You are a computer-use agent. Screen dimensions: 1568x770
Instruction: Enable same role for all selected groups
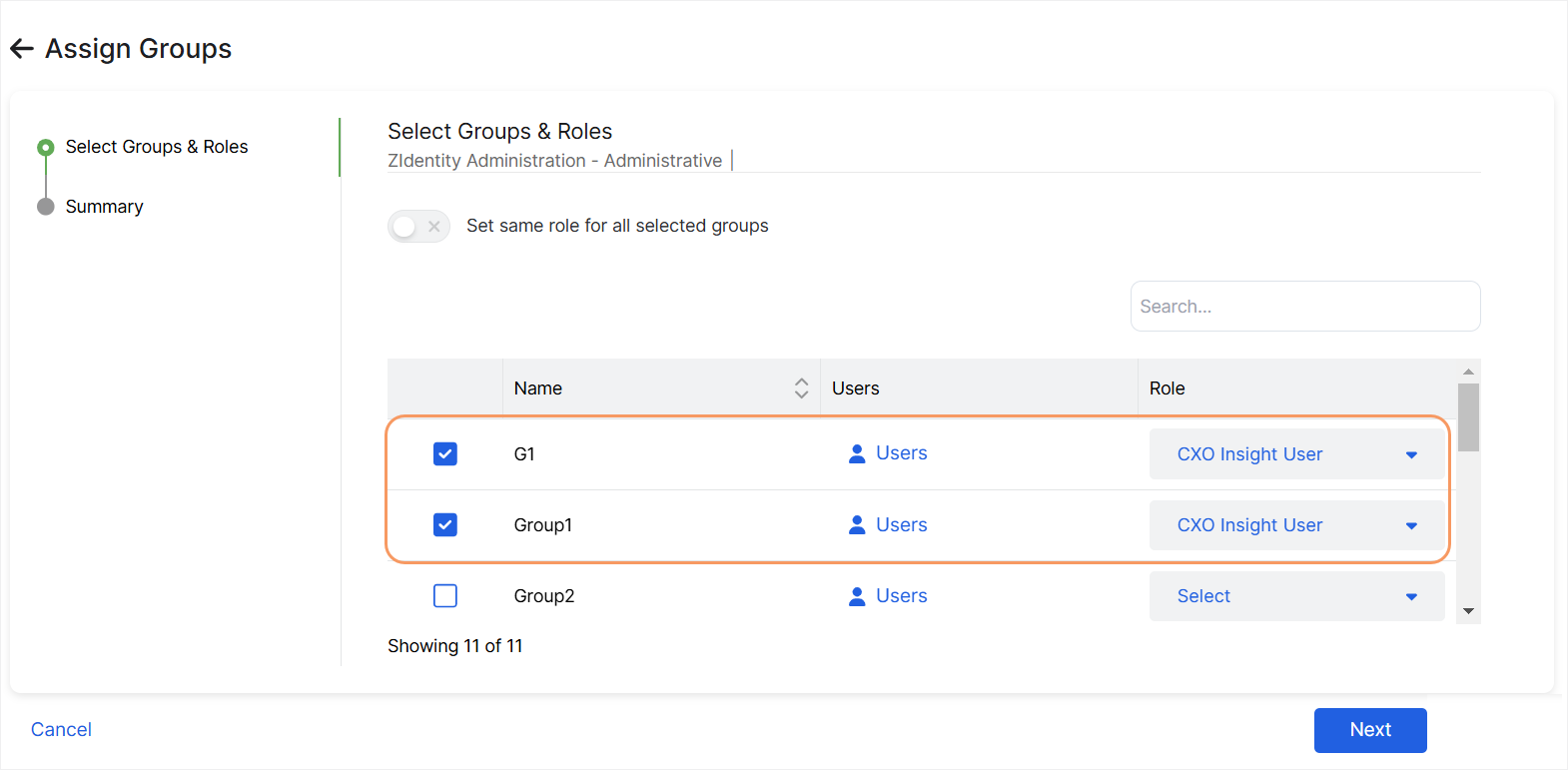pos(418,227)
